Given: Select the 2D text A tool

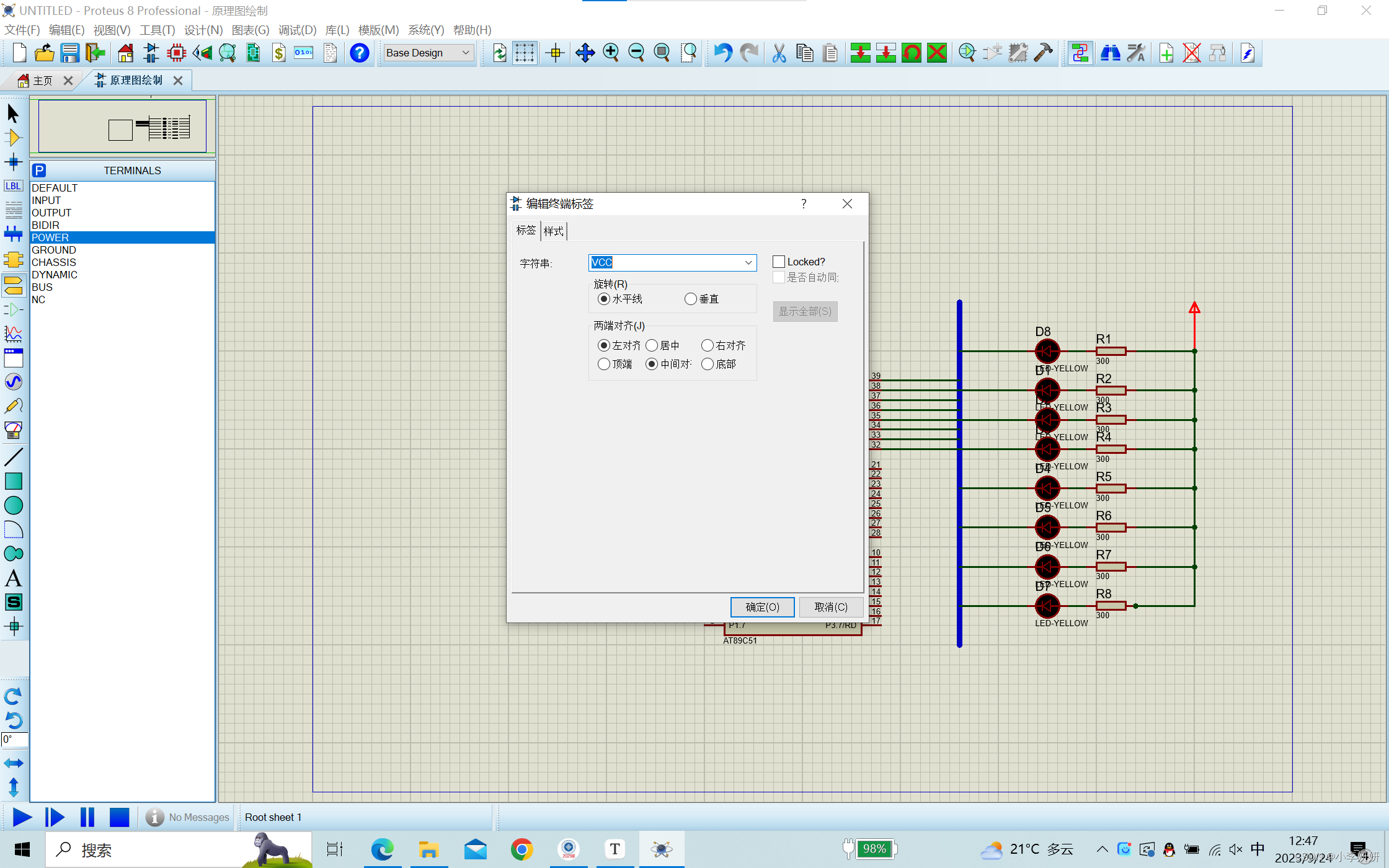Looking at the screenshot, I should click(x=13, y=578).
